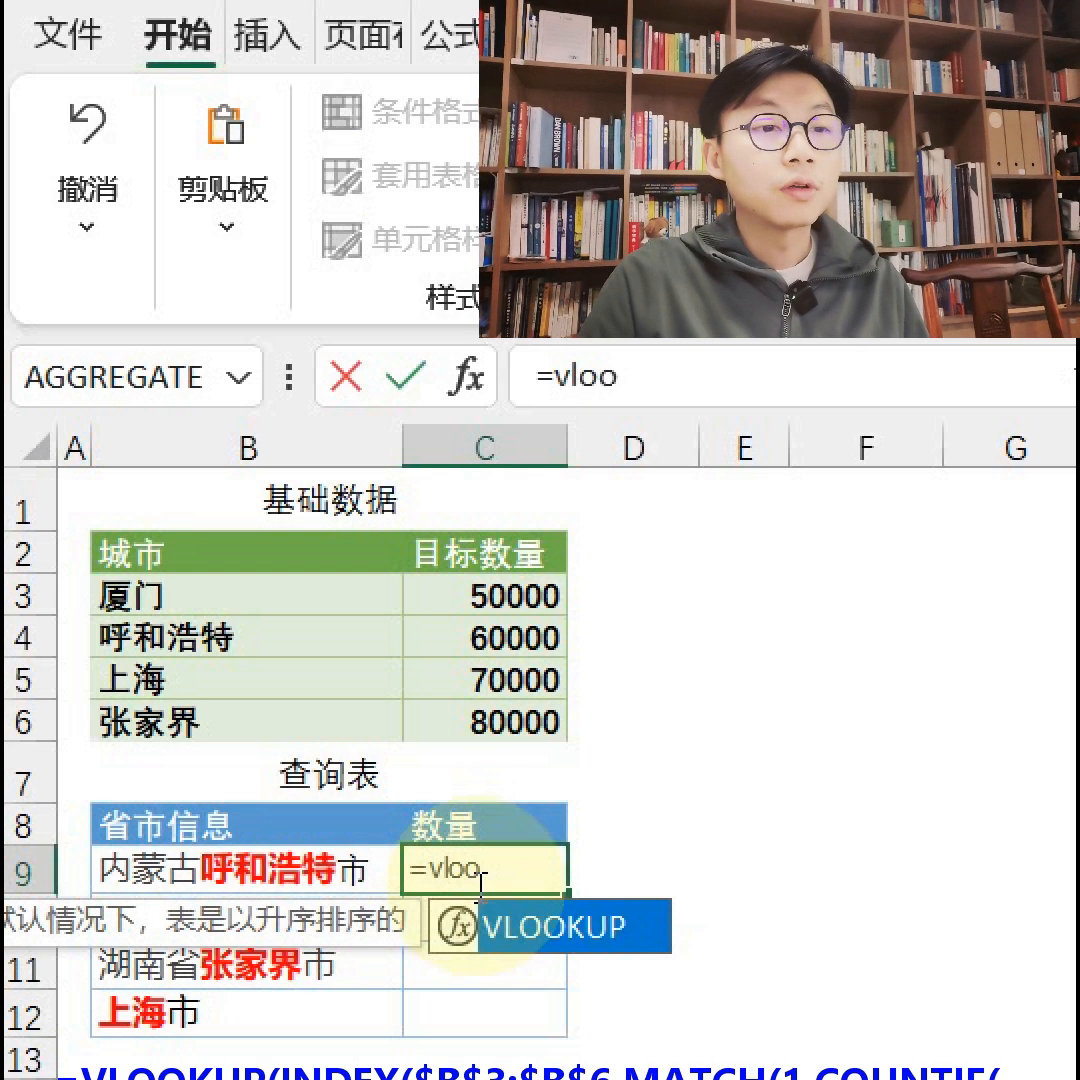Viewport: 1080px width, 1080px height.
Task: Cancel formula entry with red X
Action: click(346, 377)
